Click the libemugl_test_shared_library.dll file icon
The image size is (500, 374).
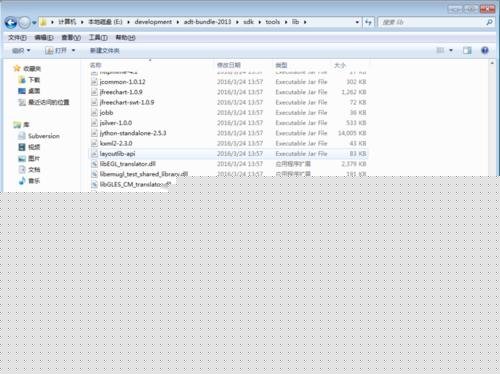(x=94, y=174)
